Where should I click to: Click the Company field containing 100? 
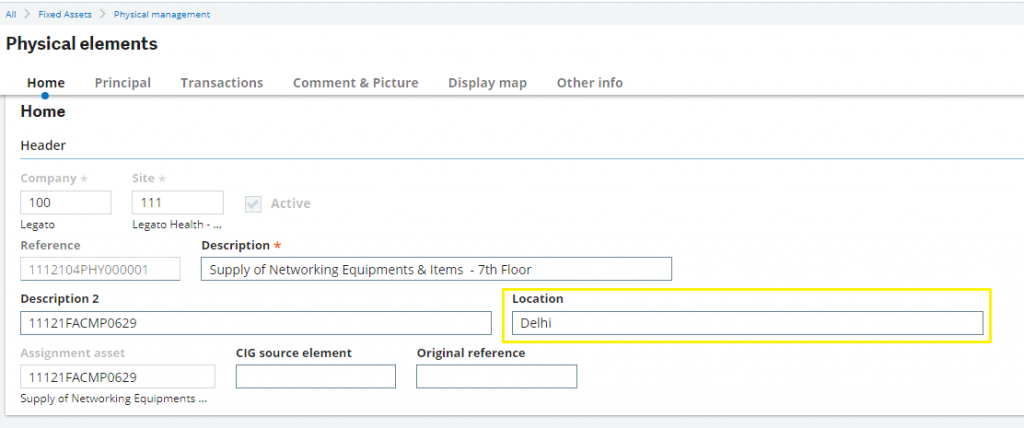point(65,203)
